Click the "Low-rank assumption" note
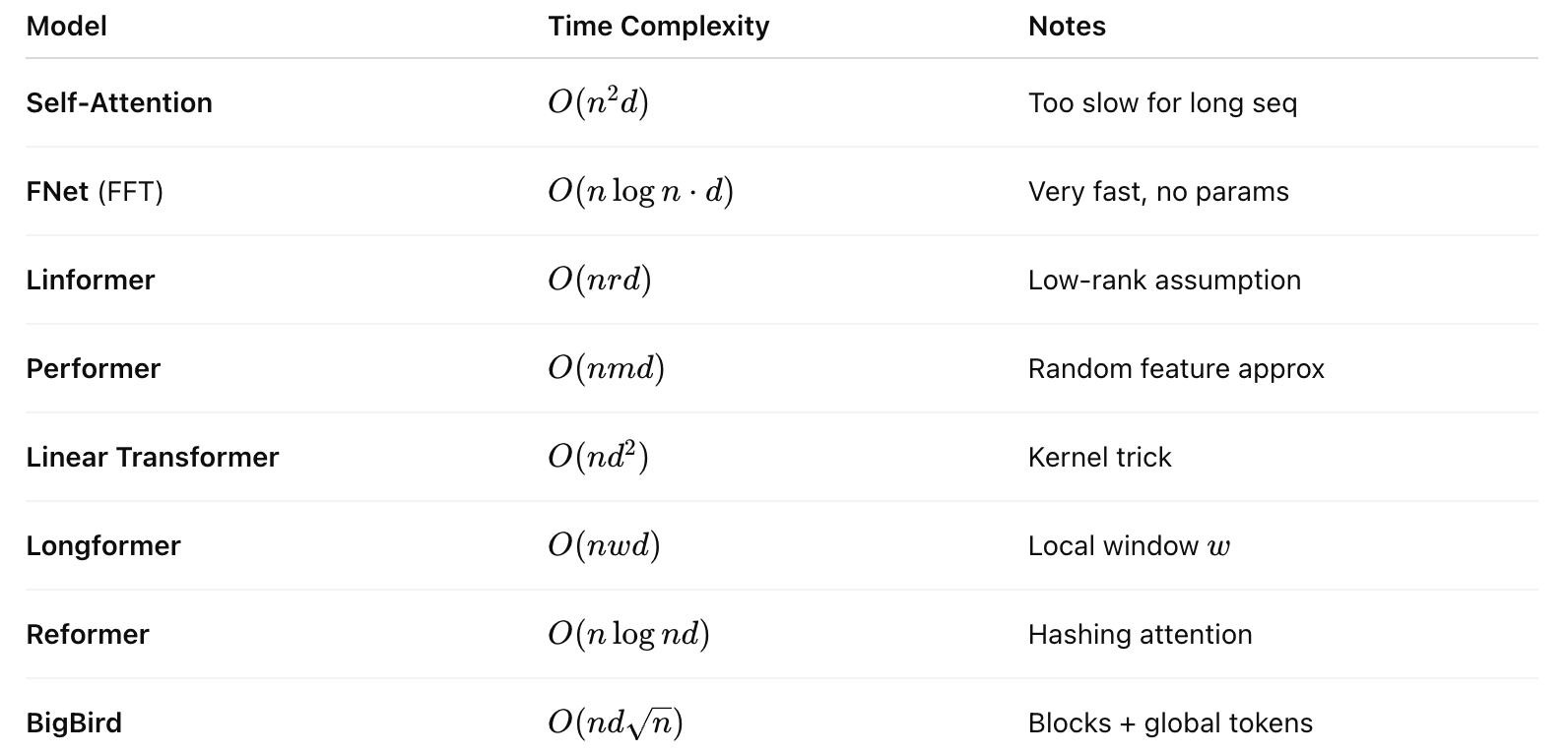This screenshot has height=754, width=1568. pyautogui.click(x=1164, y=281)
